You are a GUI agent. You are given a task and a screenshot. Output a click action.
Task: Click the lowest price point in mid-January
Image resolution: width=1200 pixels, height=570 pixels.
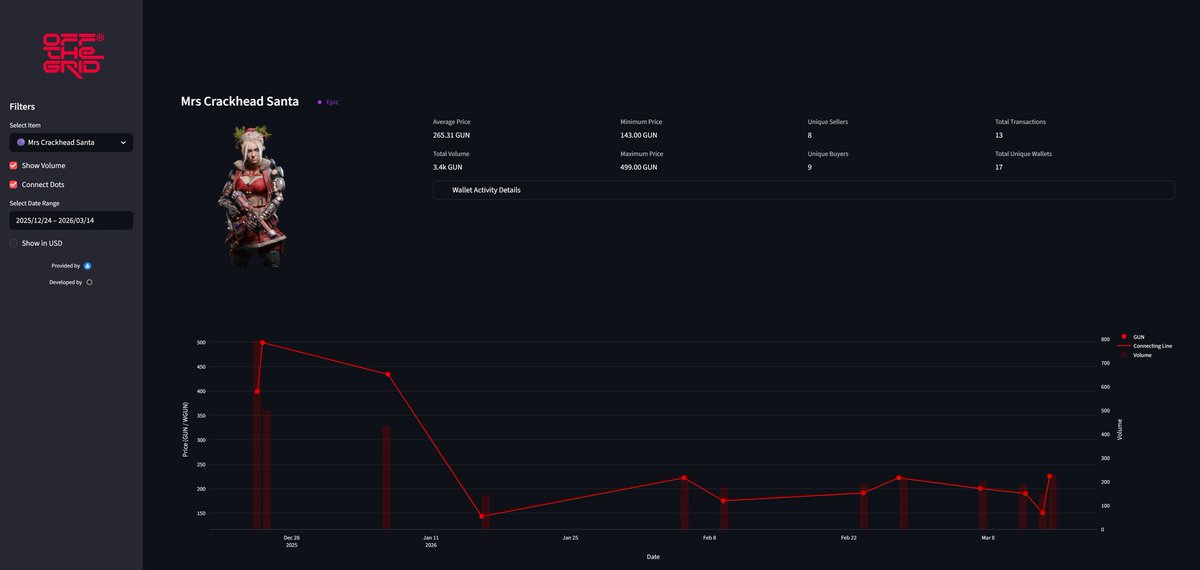point(482,516)
